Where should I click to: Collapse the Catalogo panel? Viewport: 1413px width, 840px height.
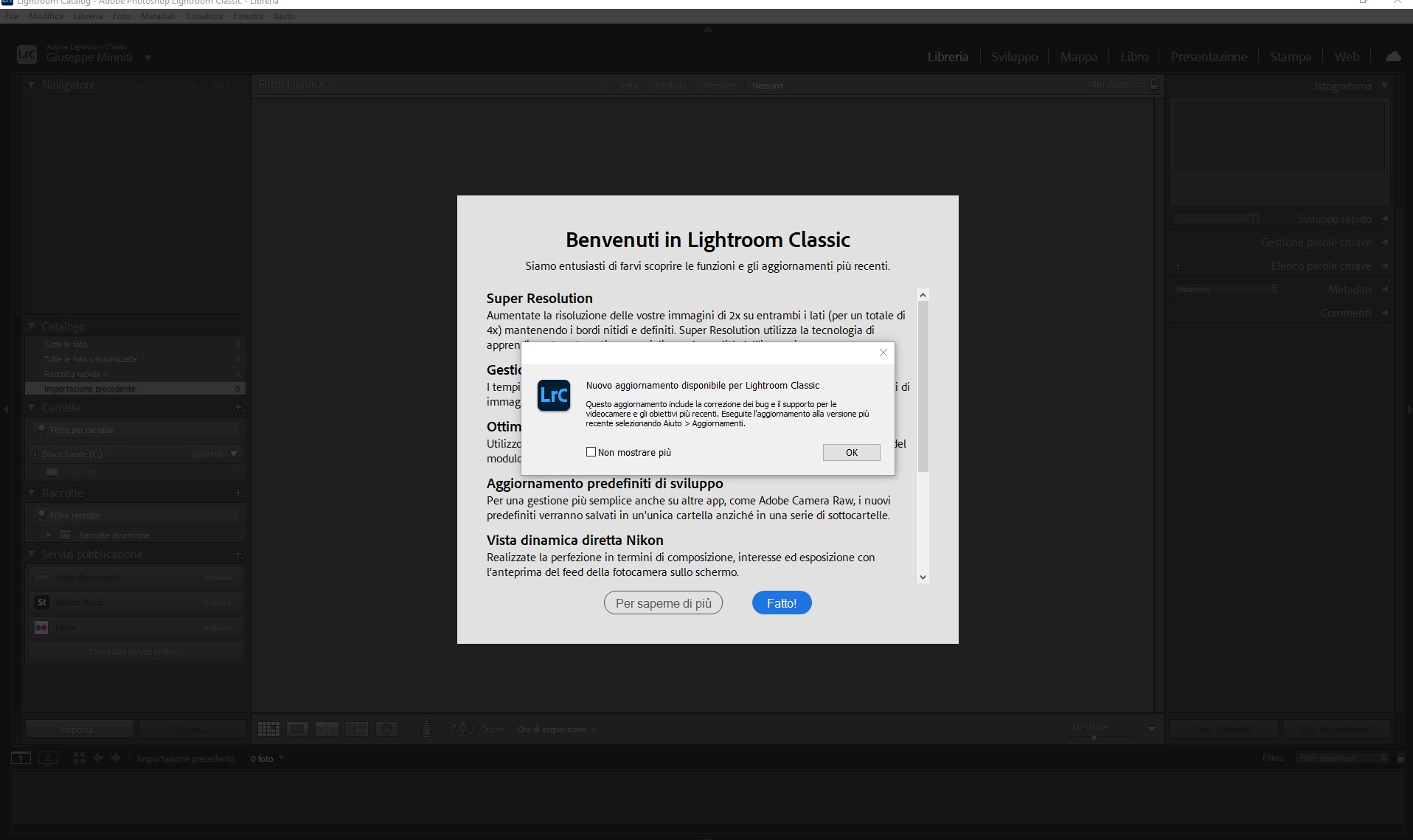(31, 326)
